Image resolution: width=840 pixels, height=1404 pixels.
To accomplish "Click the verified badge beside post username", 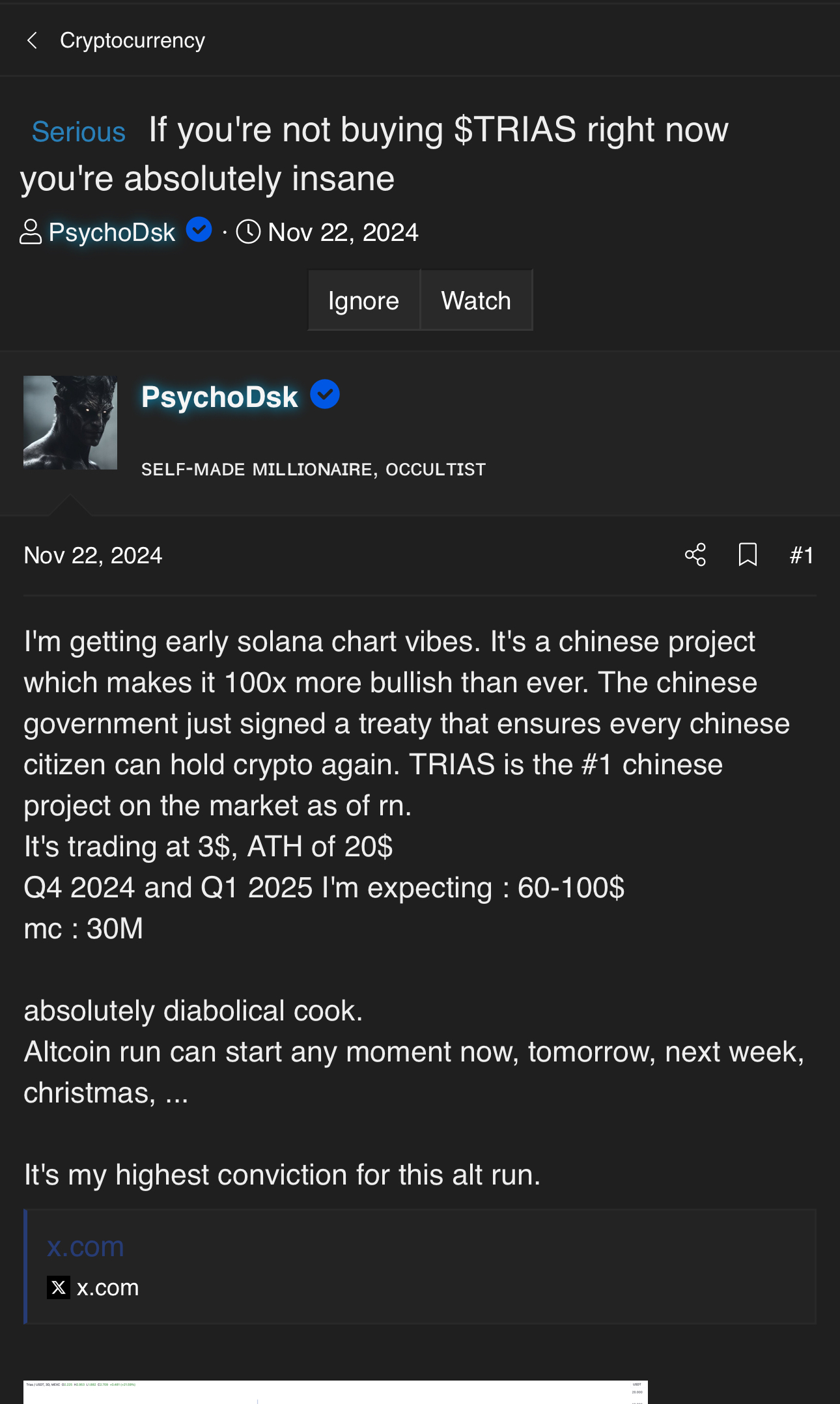I will (x=324, y=395).
